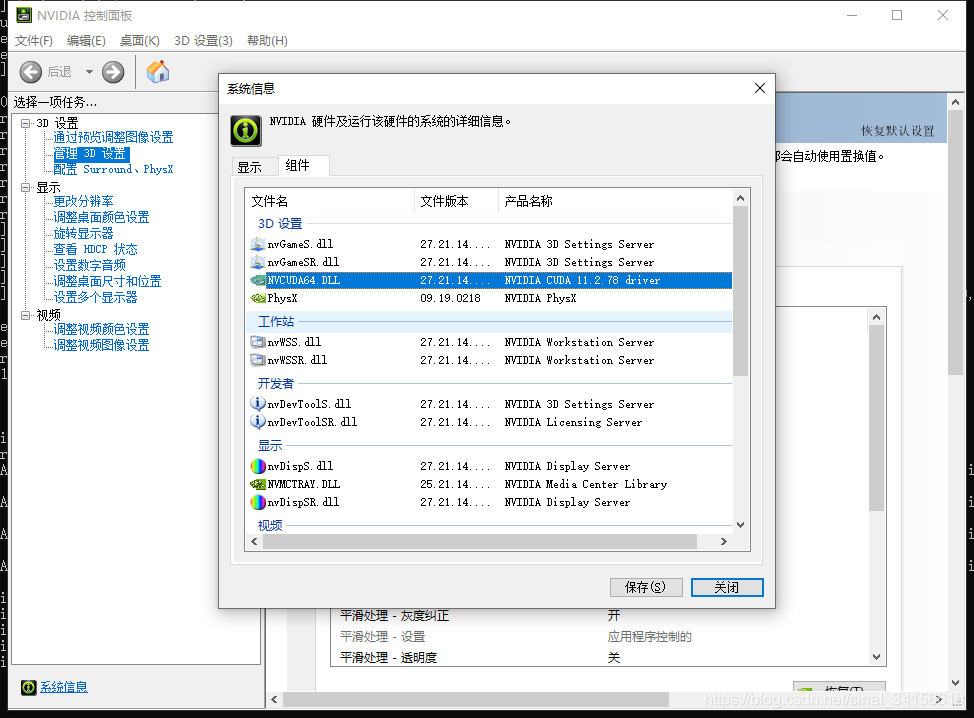Viewport: 974px width, 718px height.
Task: Click the PhysX component icon
Action: 256,298
